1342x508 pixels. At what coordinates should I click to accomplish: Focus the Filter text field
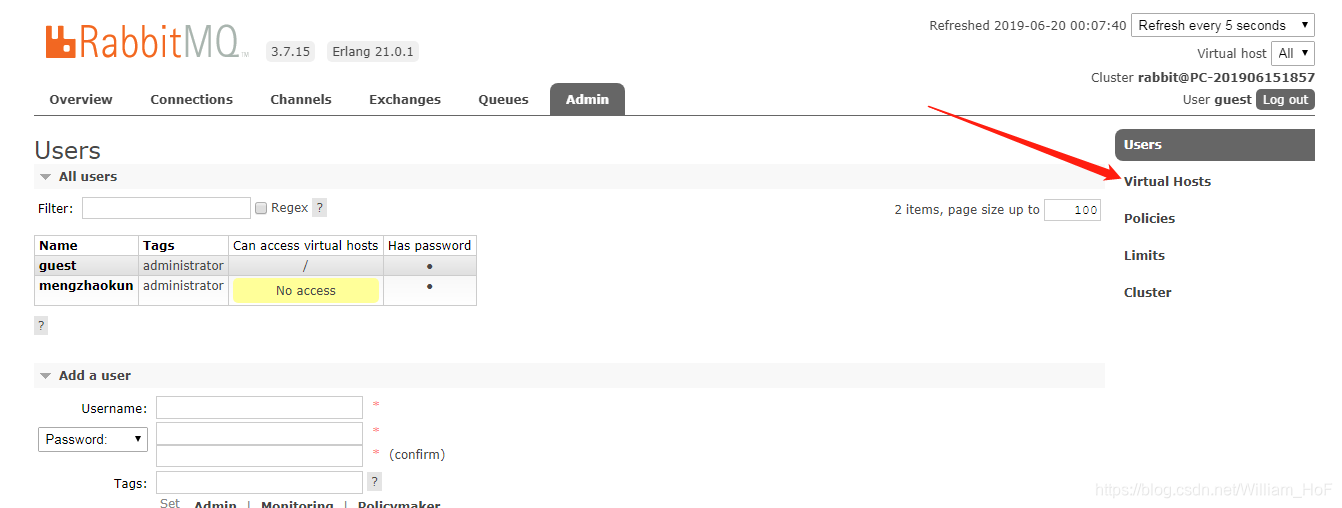166,208
